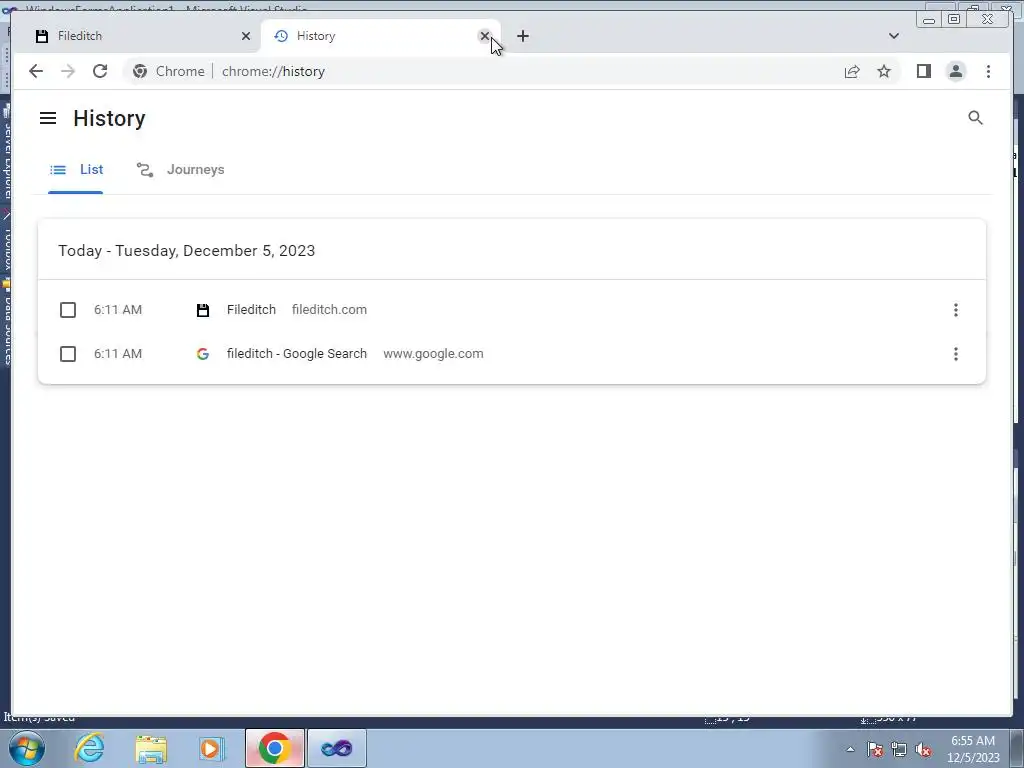Click the browser forward arrow
The width and height of the screenshot is (1024, 768).
[x=68, y=71]
